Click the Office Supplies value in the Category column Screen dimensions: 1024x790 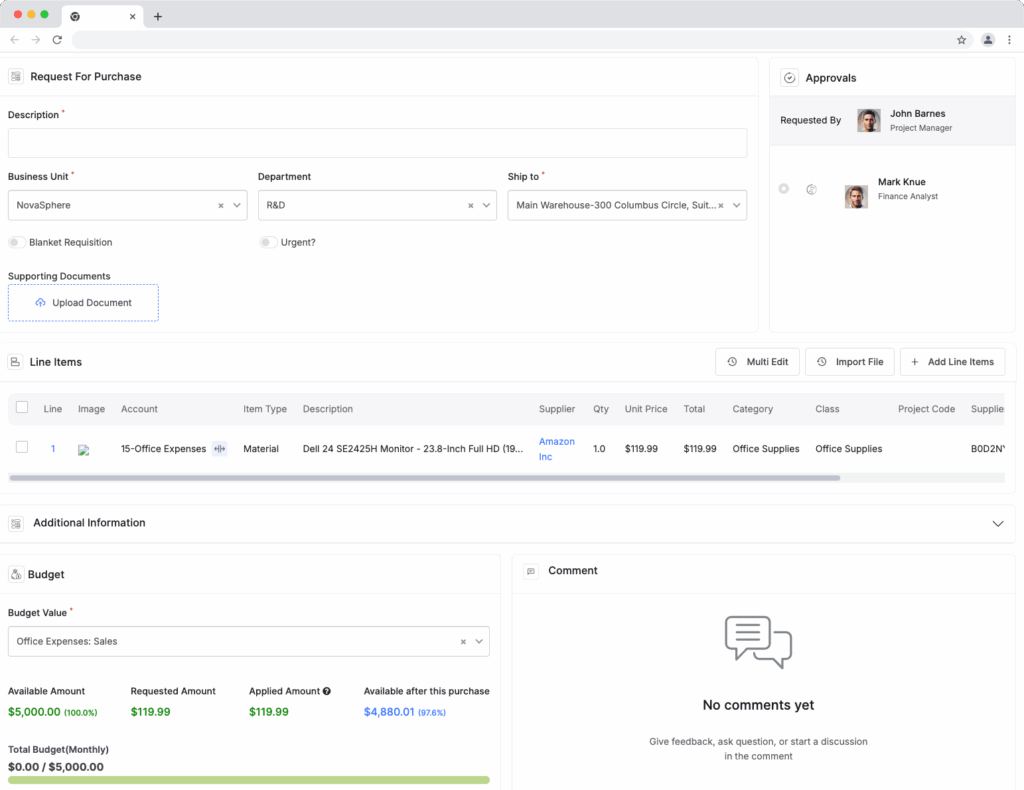click(x=765, y=449)
